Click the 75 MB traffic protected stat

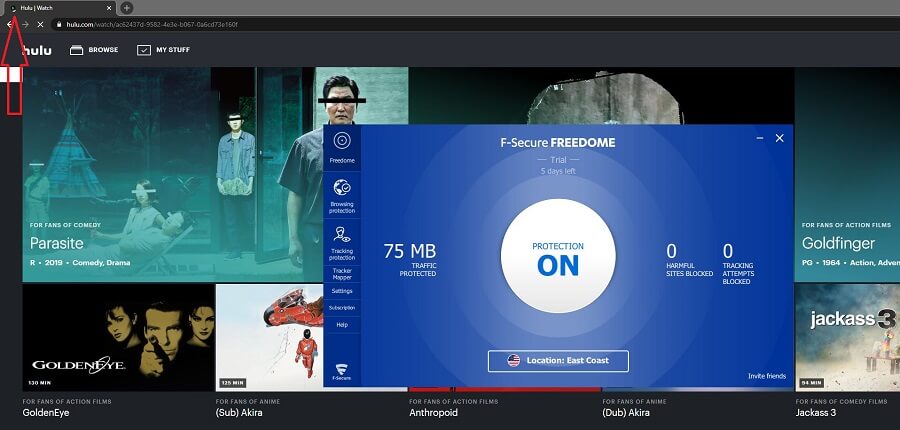(x=410, y=259)
